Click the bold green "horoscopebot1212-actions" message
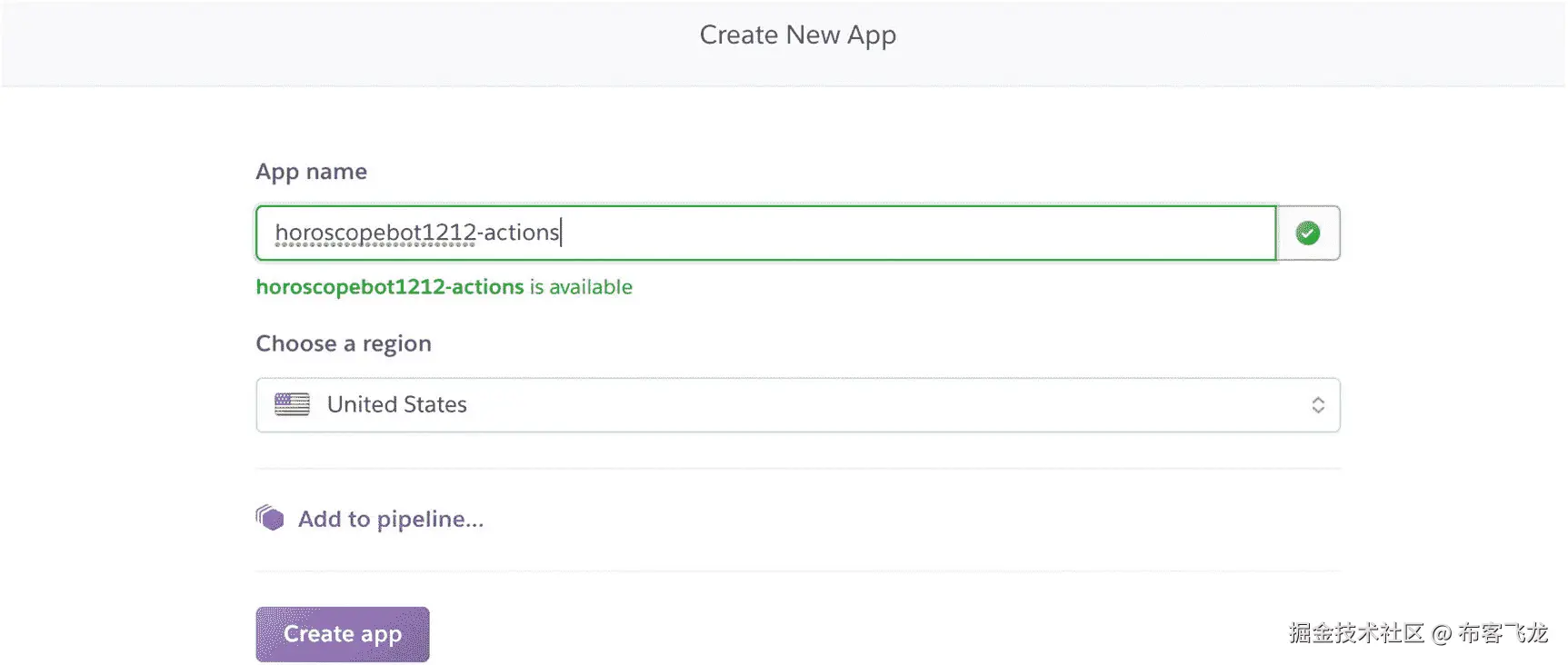Screen dimensions: 1568x665 click(390, 287)
